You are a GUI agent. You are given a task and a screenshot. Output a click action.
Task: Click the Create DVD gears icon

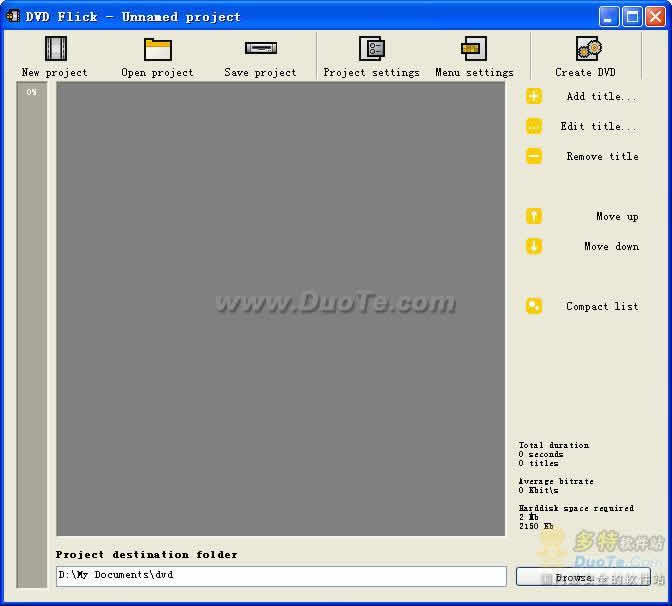tap(588, 48)
